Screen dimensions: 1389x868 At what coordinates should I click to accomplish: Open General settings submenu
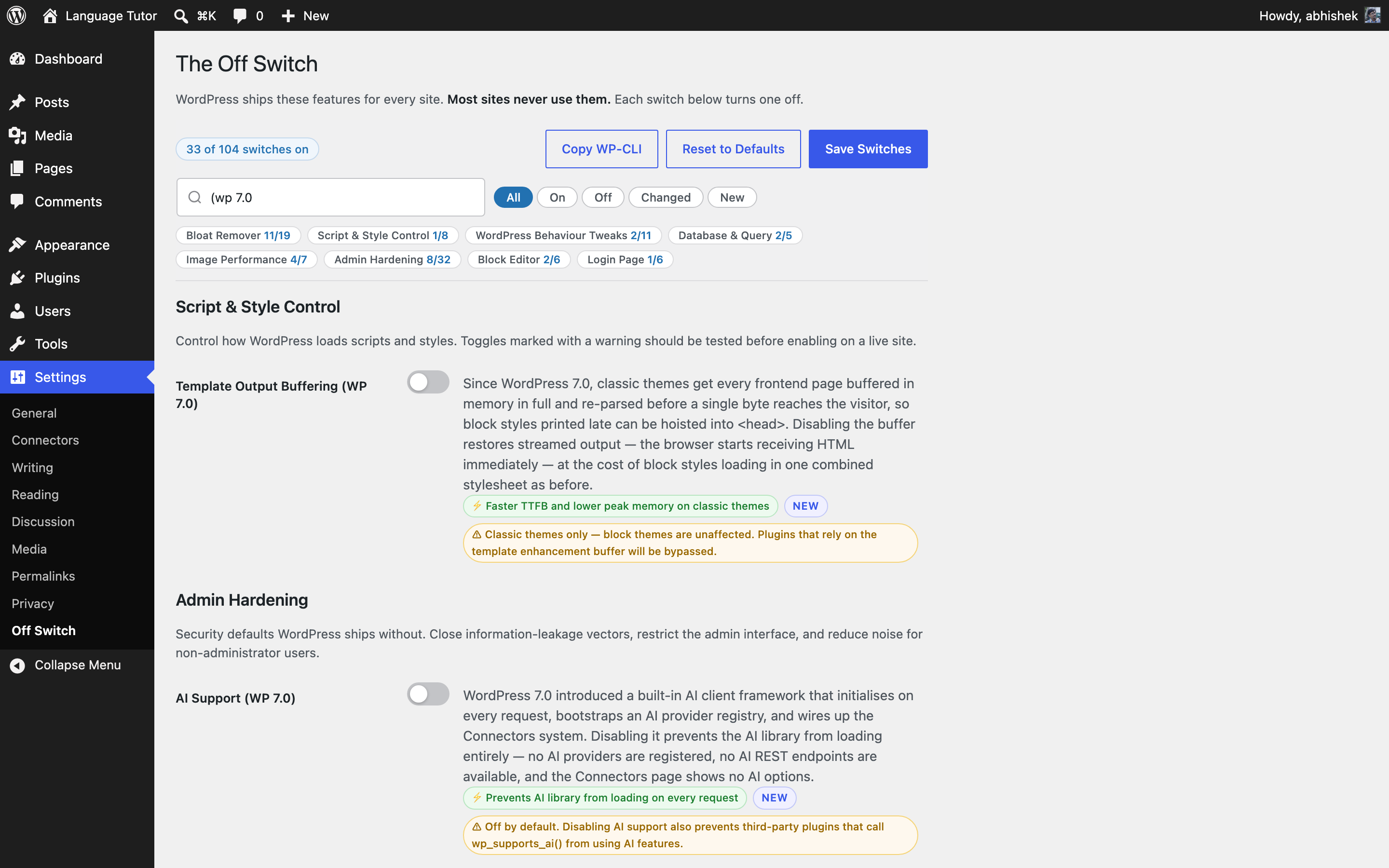coord(34,413)
